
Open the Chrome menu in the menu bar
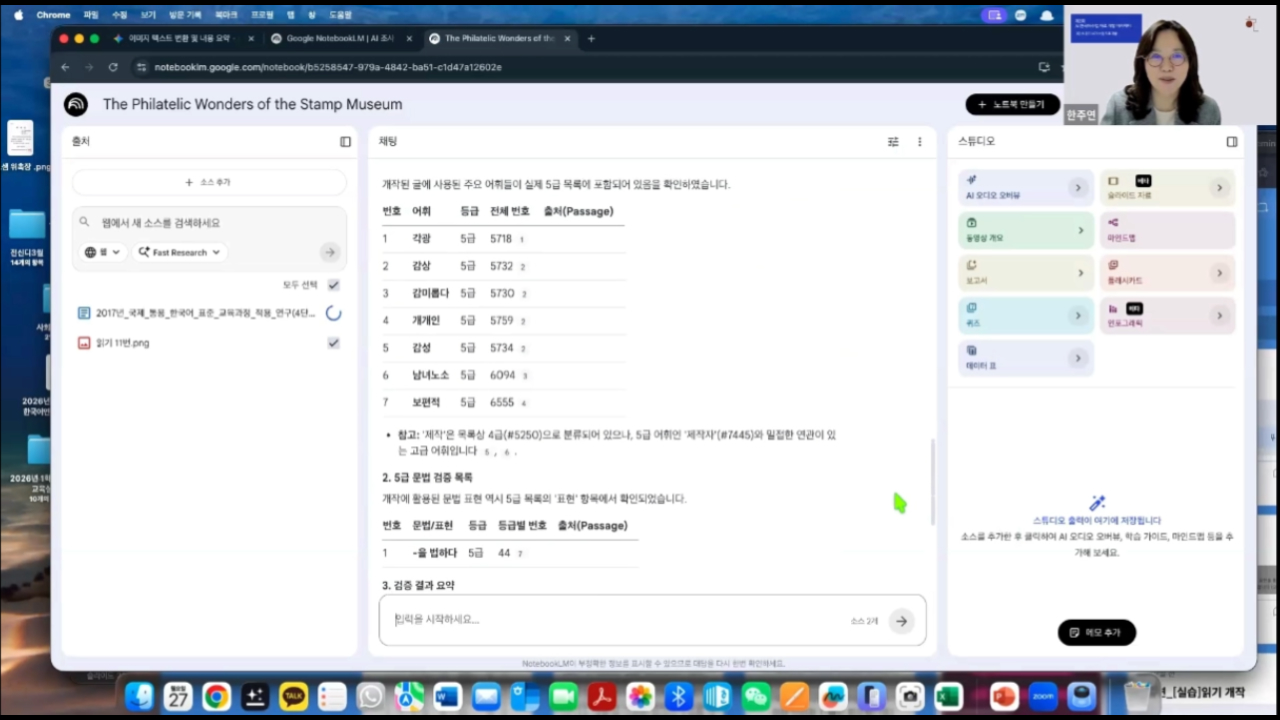click(x=53, y=15)
